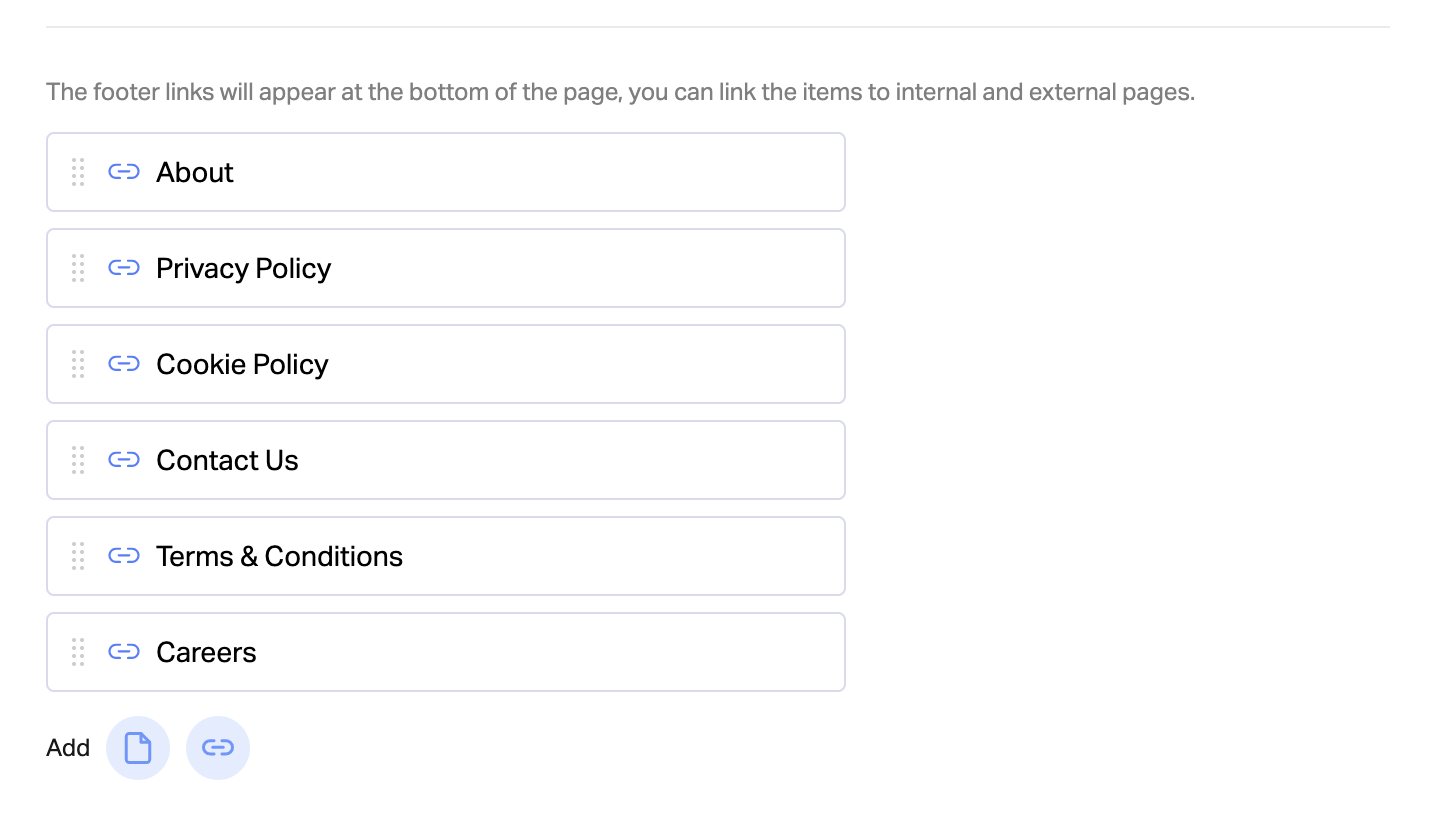Grab the drag handle of Contact Us row

coord(78,460)
